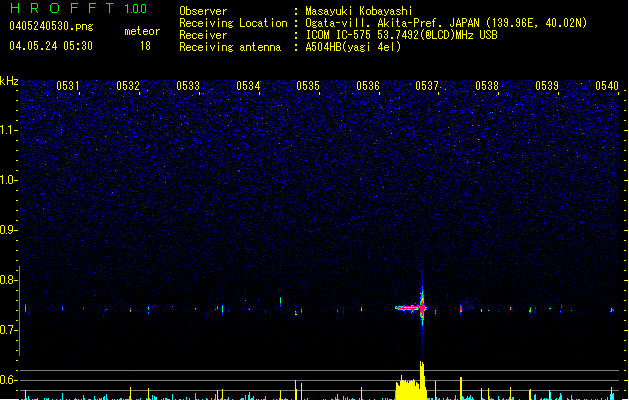Click the 1.0 kHz axis label
This screenshot has height=400, width=629.
point(8,180)
